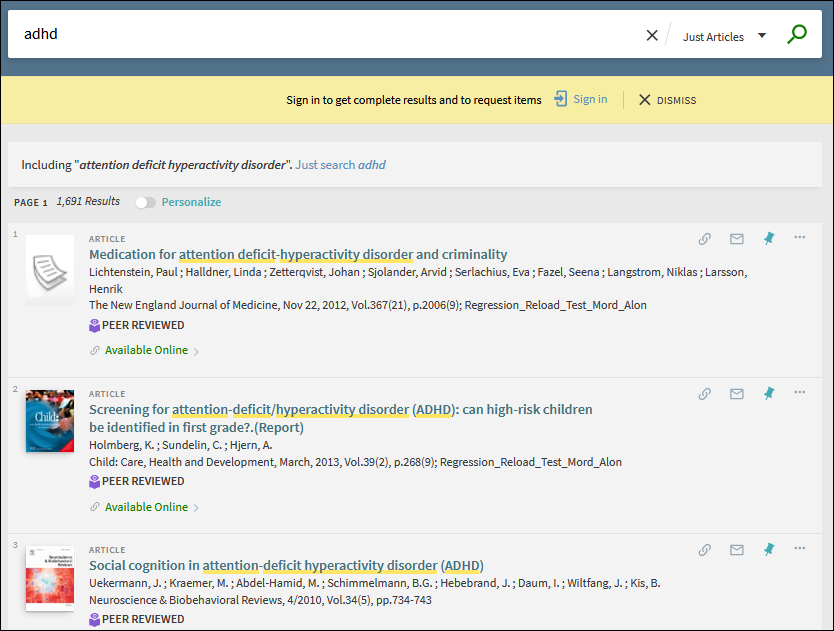Viewport: 834px width, 631px height.
Task: Clear the search box with the X icon
Action: coord(652,35)
